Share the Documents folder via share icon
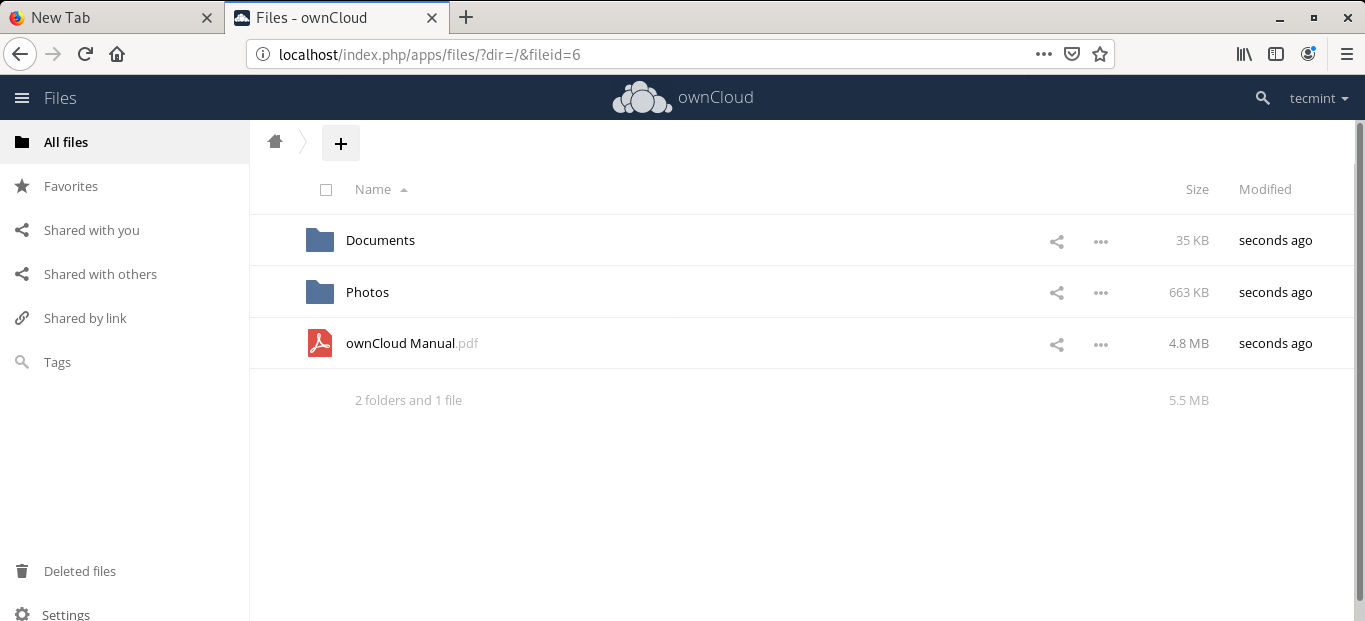Screen dimensions: 1365x621 pos(1057,241)
